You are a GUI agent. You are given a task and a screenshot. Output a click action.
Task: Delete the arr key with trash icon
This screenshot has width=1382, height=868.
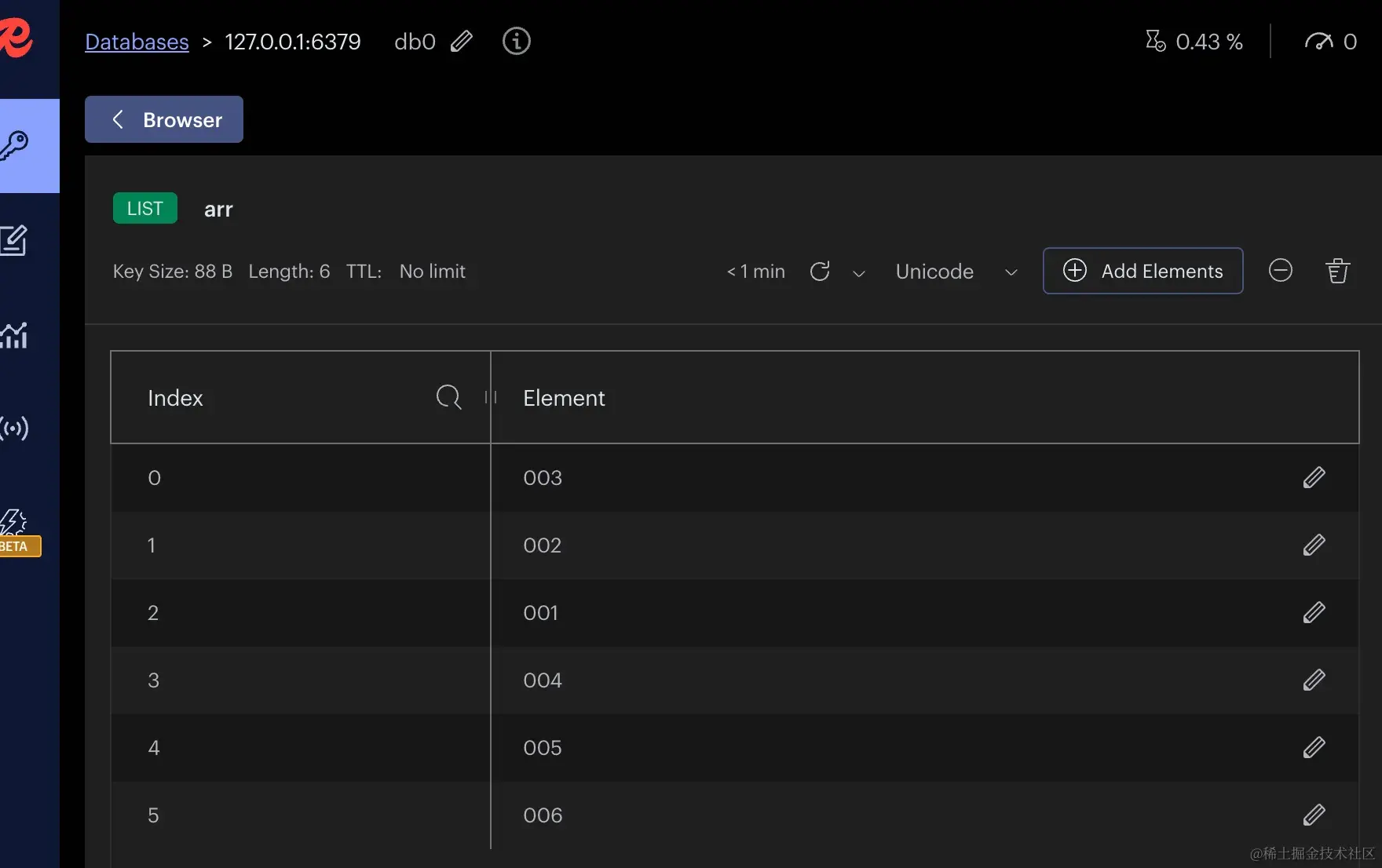click(x=1338, y=271)
